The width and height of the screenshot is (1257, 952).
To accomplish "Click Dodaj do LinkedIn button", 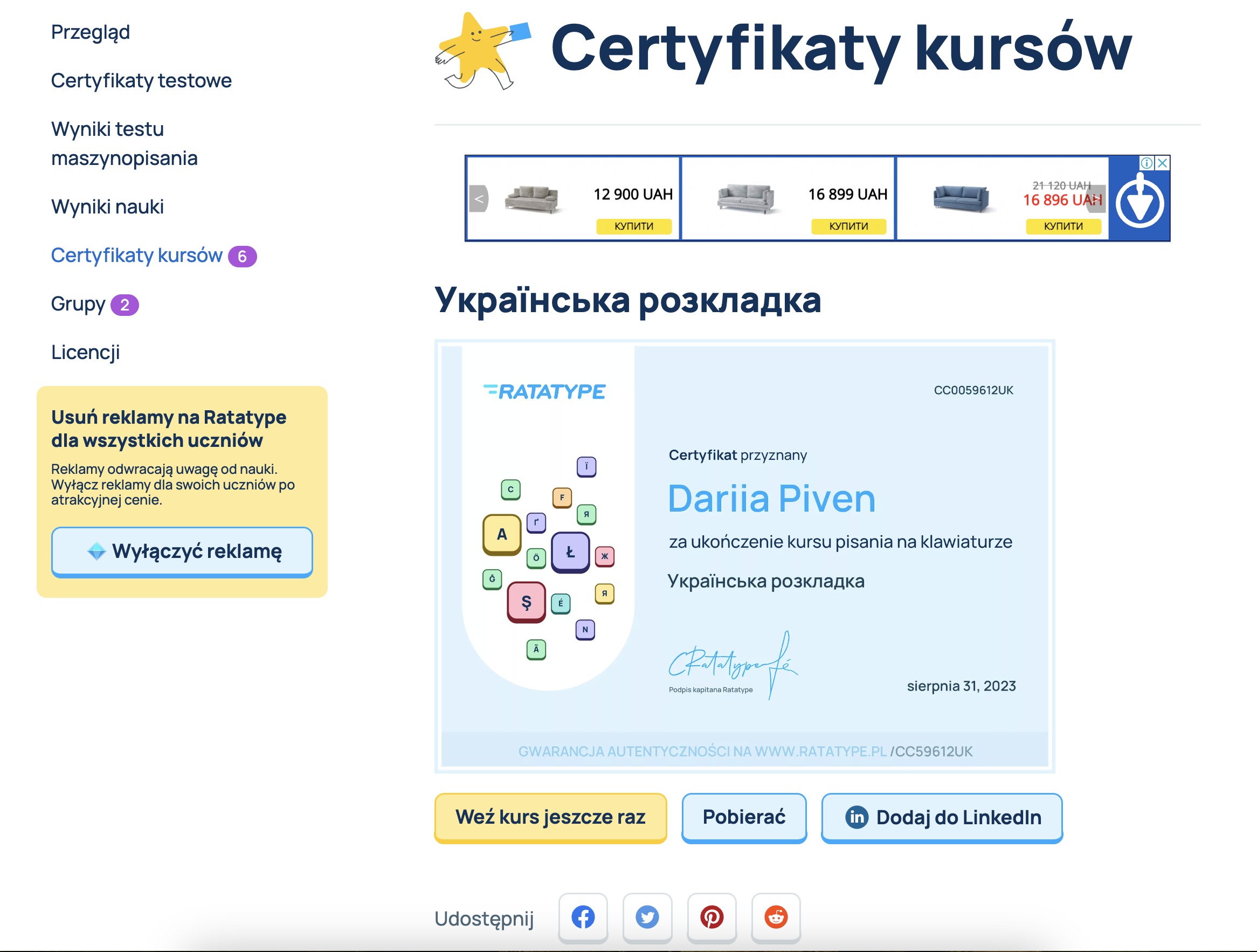I will click(942, 817).
